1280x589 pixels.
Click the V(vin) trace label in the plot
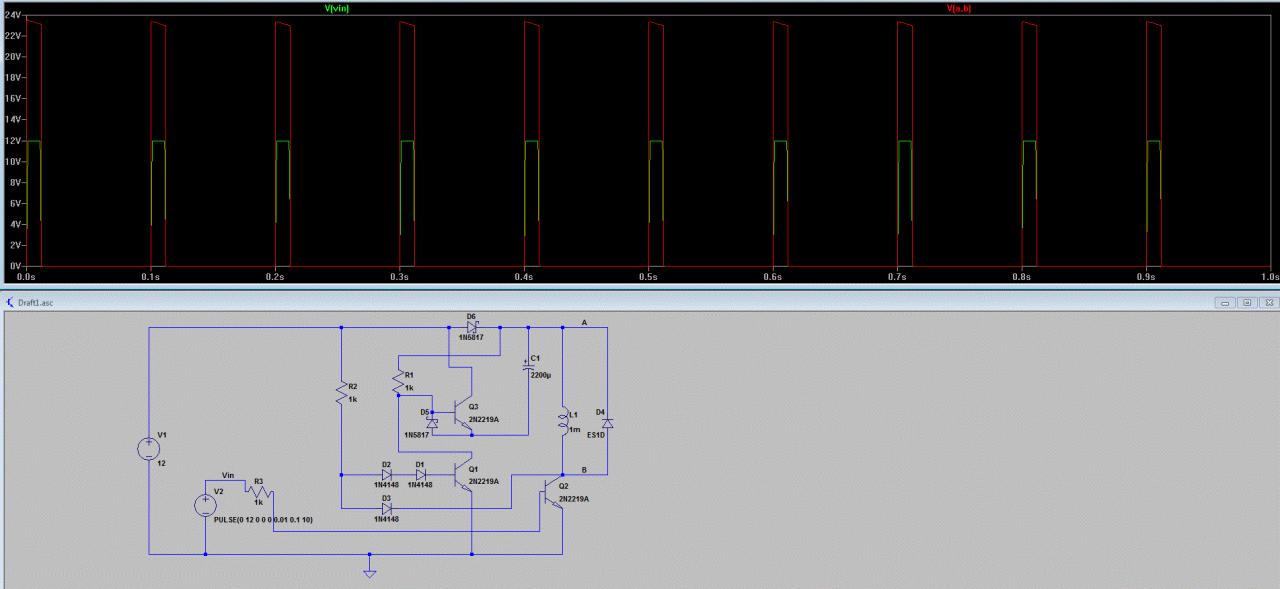tap(337, 8)
